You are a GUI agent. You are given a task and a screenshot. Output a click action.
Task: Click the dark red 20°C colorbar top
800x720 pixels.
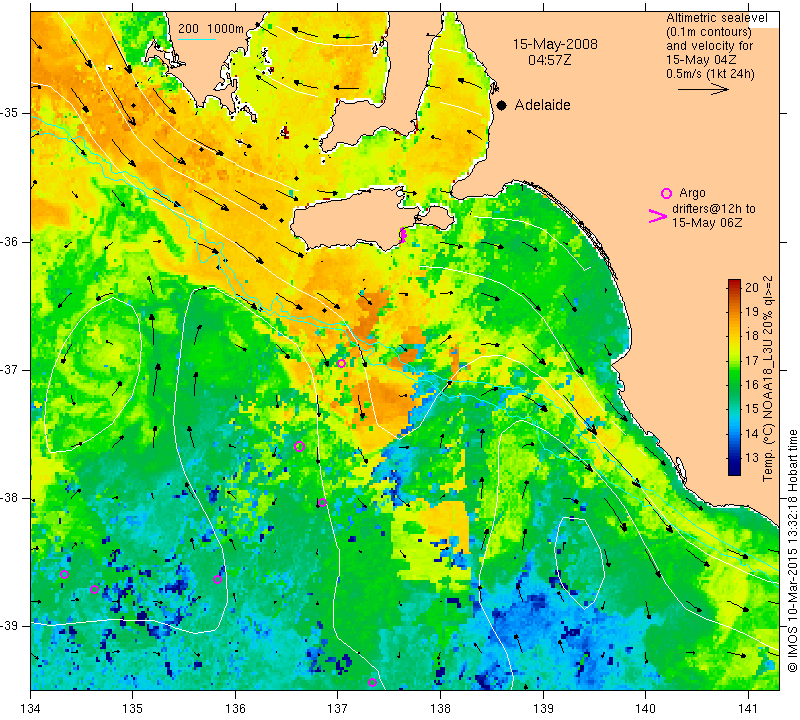click(x=734, y=283)
